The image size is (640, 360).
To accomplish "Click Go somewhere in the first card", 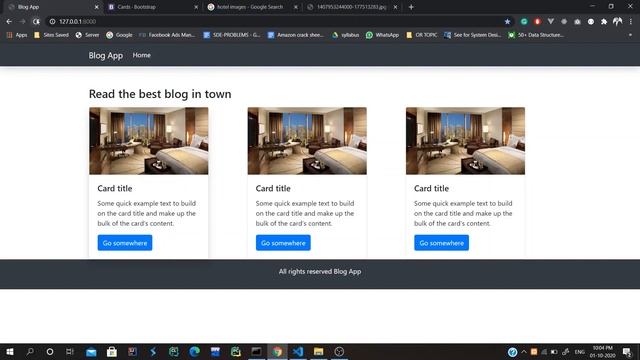I will click(x=125, y=243).
